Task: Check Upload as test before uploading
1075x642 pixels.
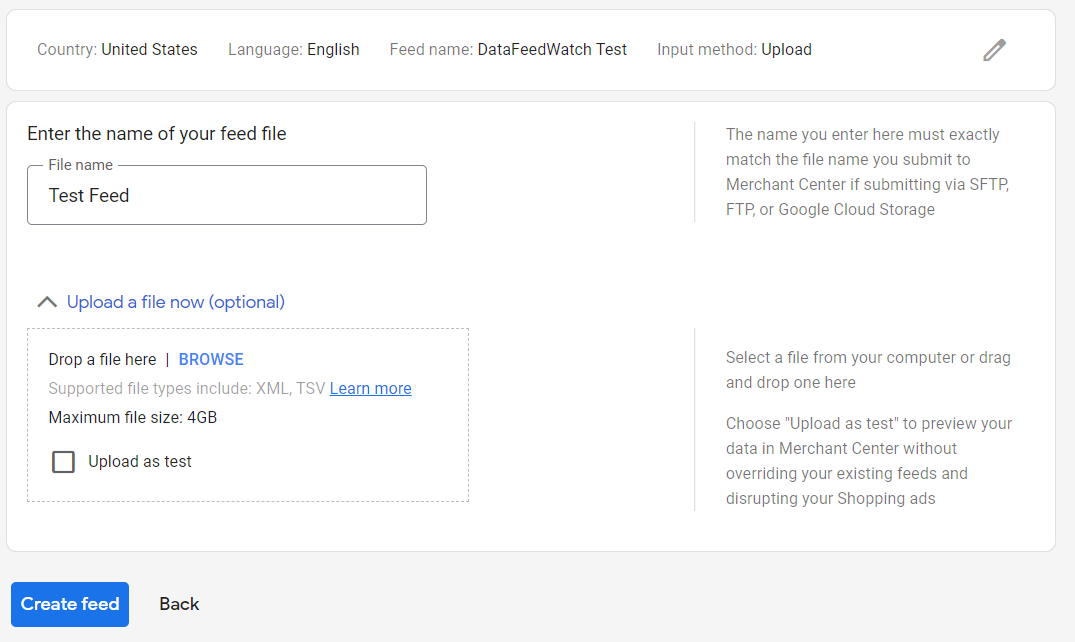Action: (63, 461)
